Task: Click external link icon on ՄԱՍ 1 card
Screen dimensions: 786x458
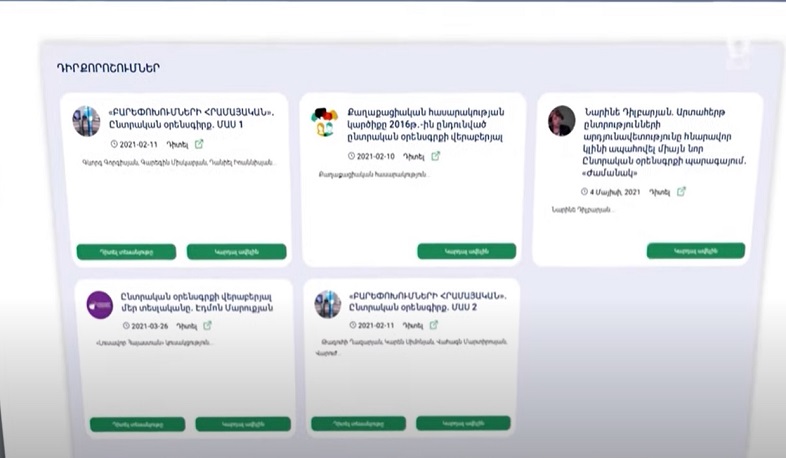Action: pos(199,144)
